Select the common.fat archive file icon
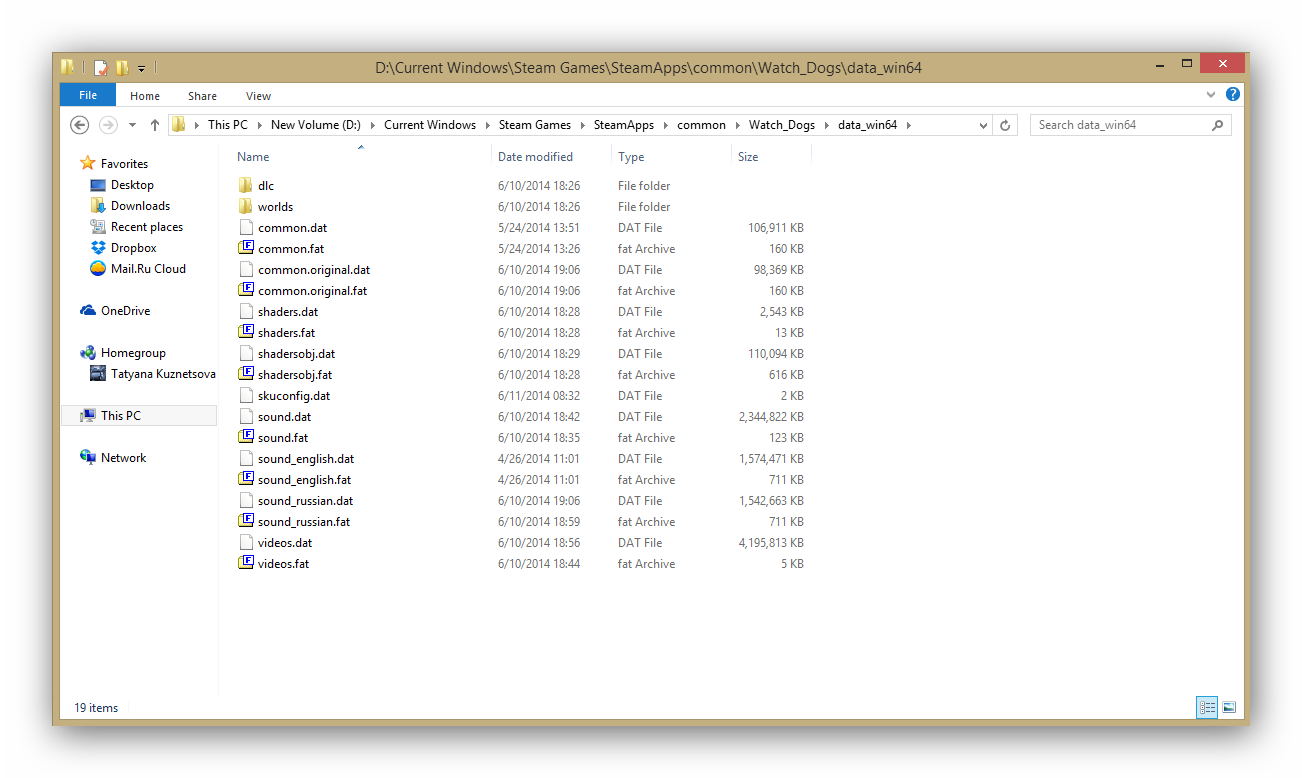This screenshot has height=778, width=1302. pos(246,248)
